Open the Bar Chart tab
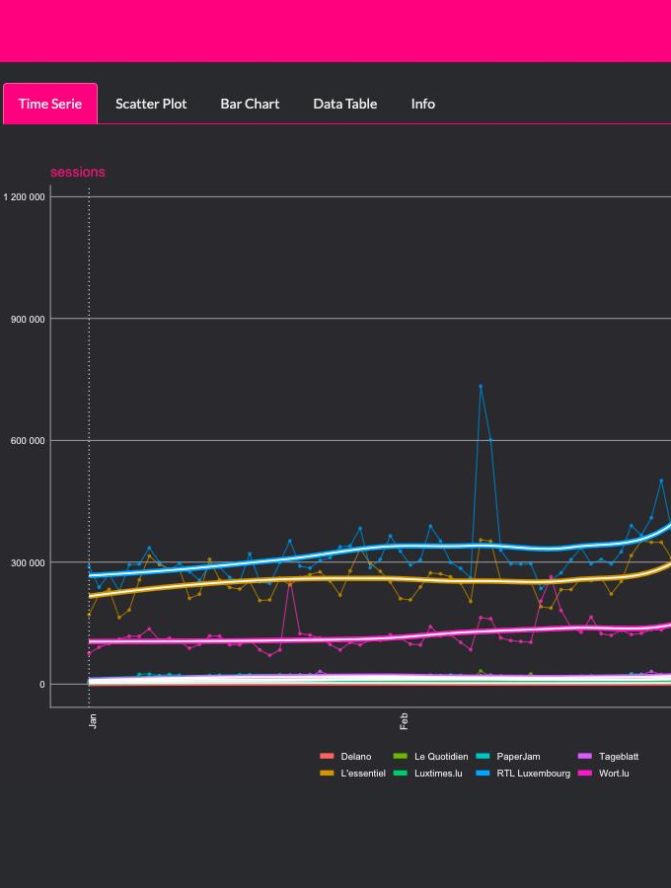This screenshot has width=671, height=888. coord(250,104)
